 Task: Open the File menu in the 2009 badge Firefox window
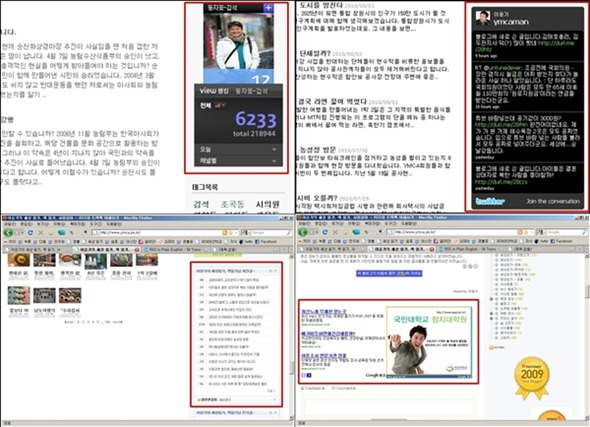(x=305, y=224)
